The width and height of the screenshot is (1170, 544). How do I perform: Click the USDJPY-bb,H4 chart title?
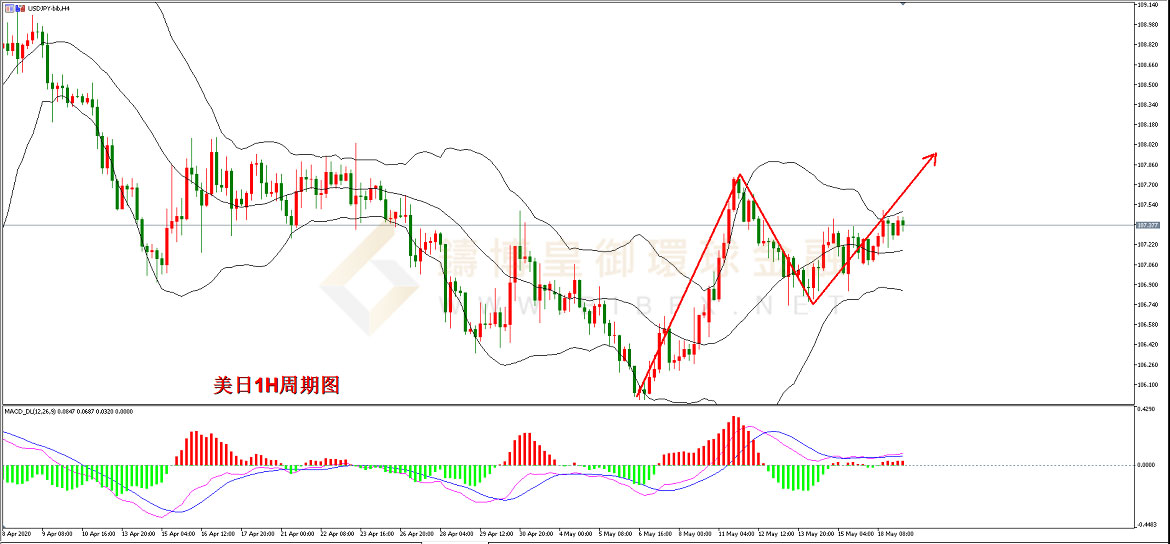click(47, 9)
